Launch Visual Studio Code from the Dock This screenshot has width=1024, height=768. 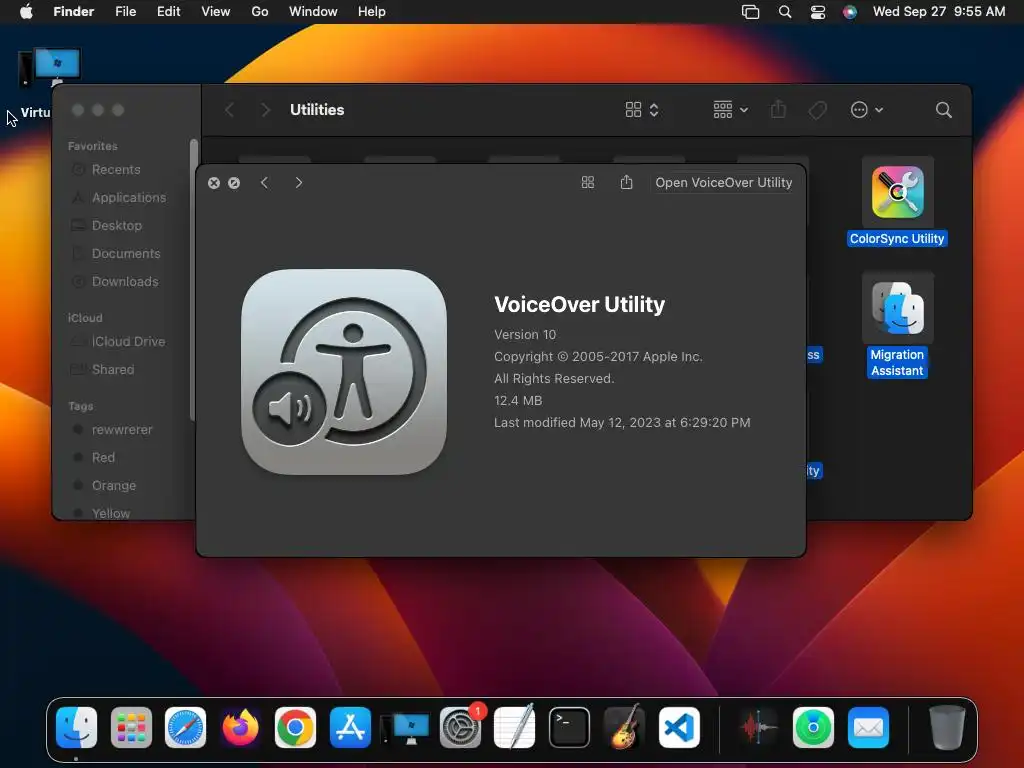point(679,727)
